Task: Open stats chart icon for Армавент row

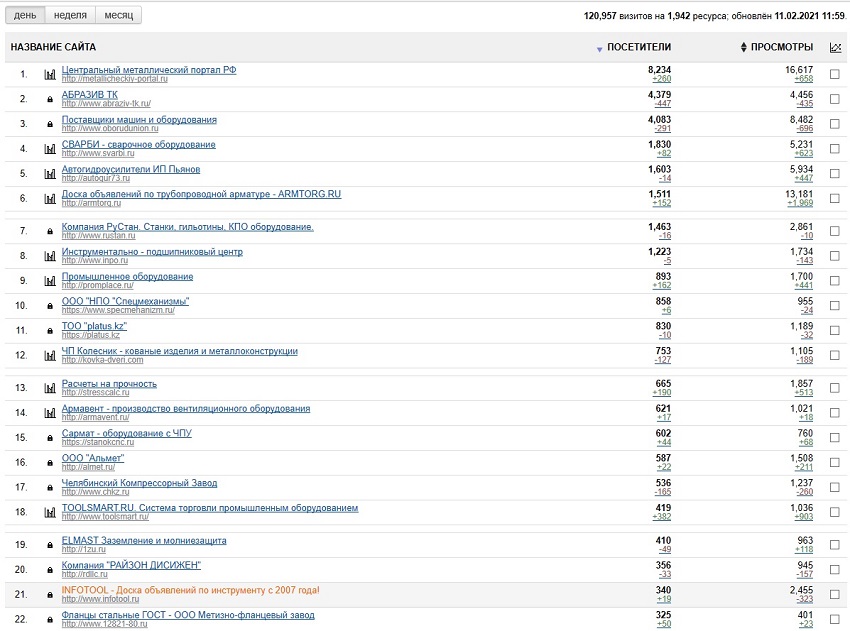Action: pos(50,414)
